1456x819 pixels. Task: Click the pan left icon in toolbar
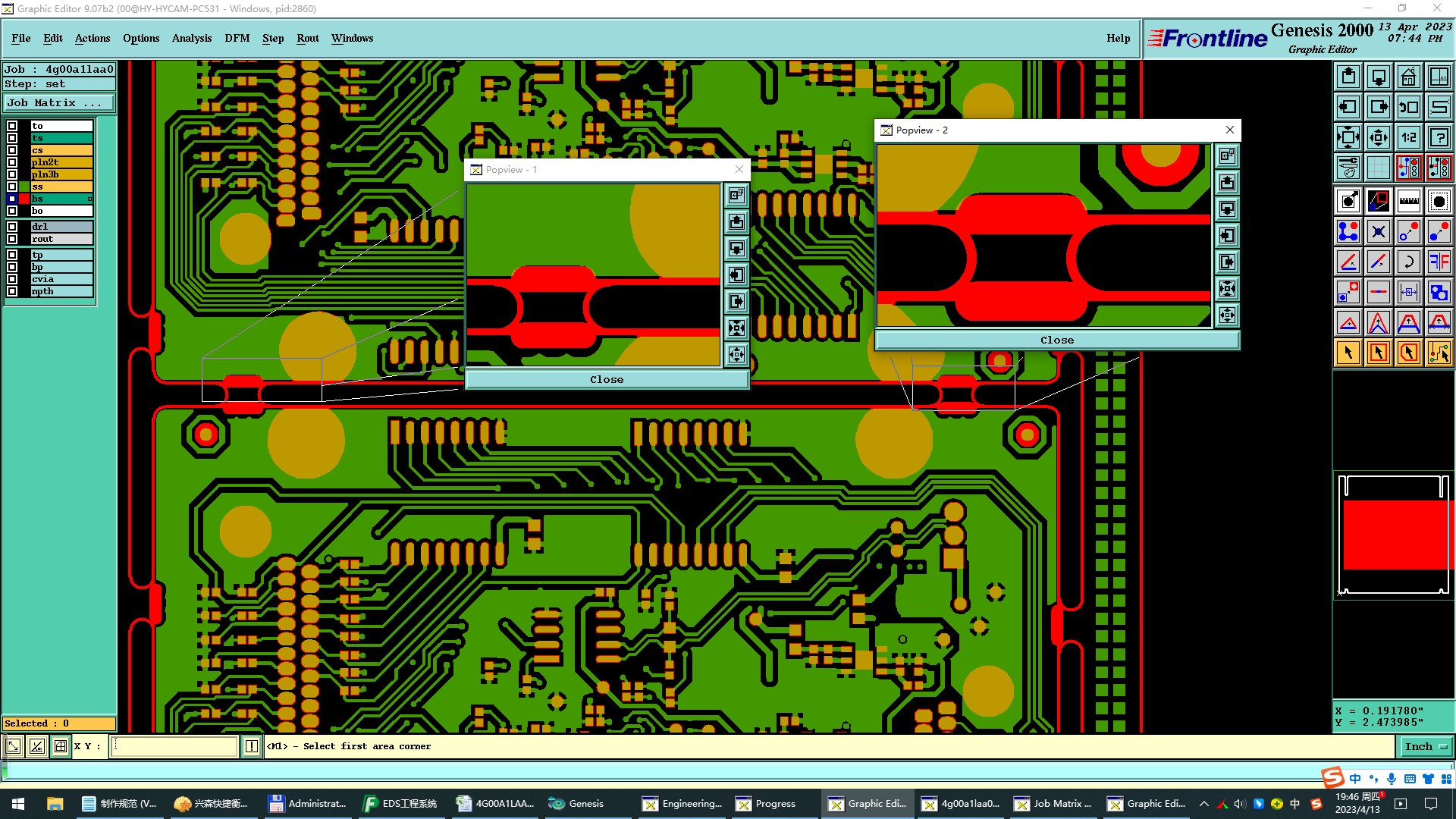1348,107
